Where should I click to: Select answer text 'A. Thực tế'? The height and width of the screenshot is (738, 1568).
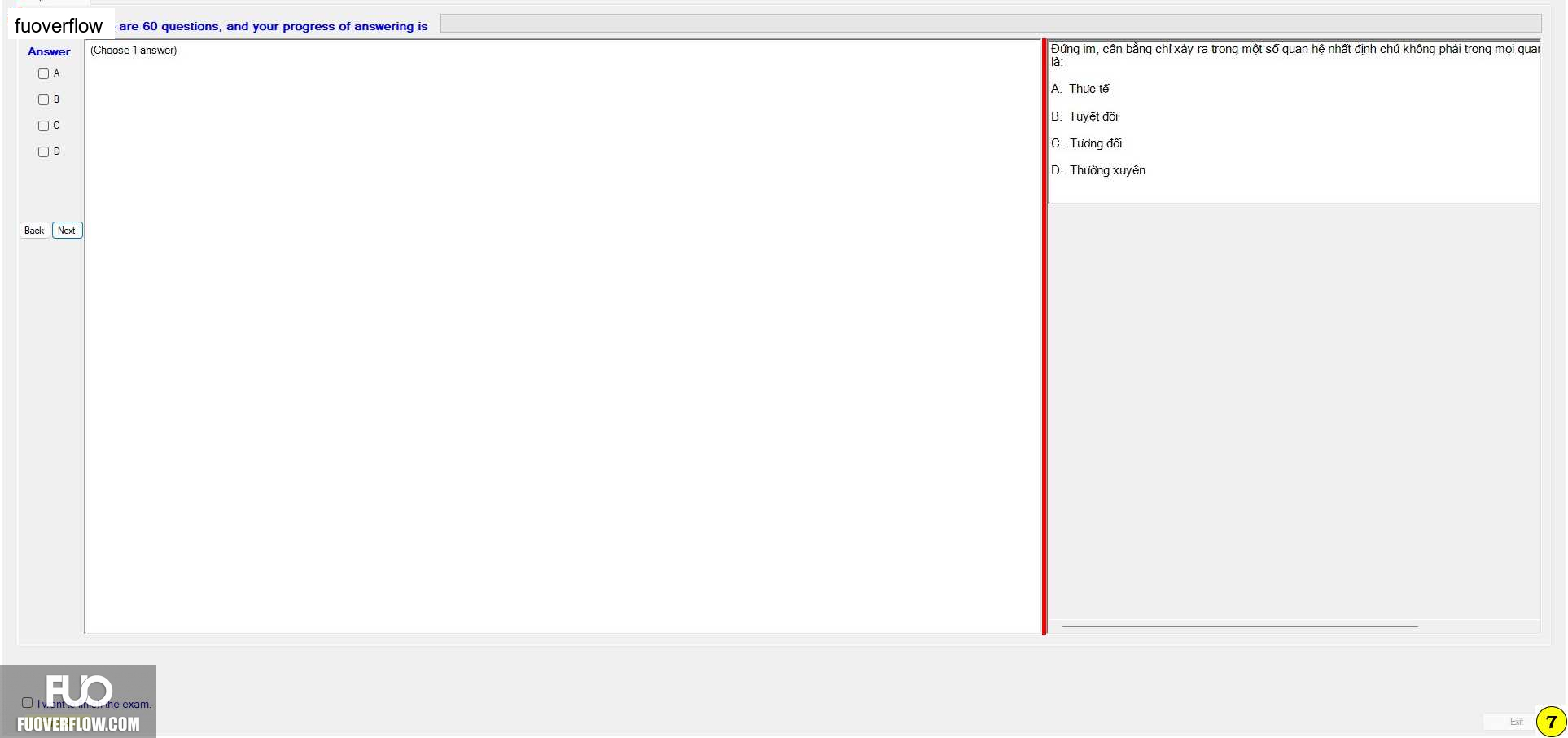[x=1080, y=89]
